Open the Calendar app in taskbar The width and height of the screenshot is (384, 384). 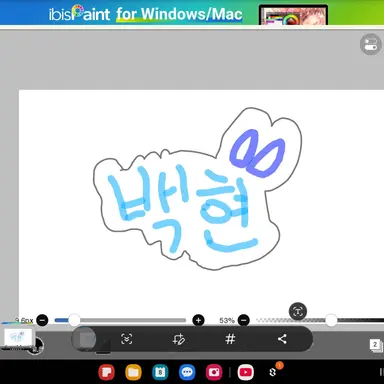160,372
